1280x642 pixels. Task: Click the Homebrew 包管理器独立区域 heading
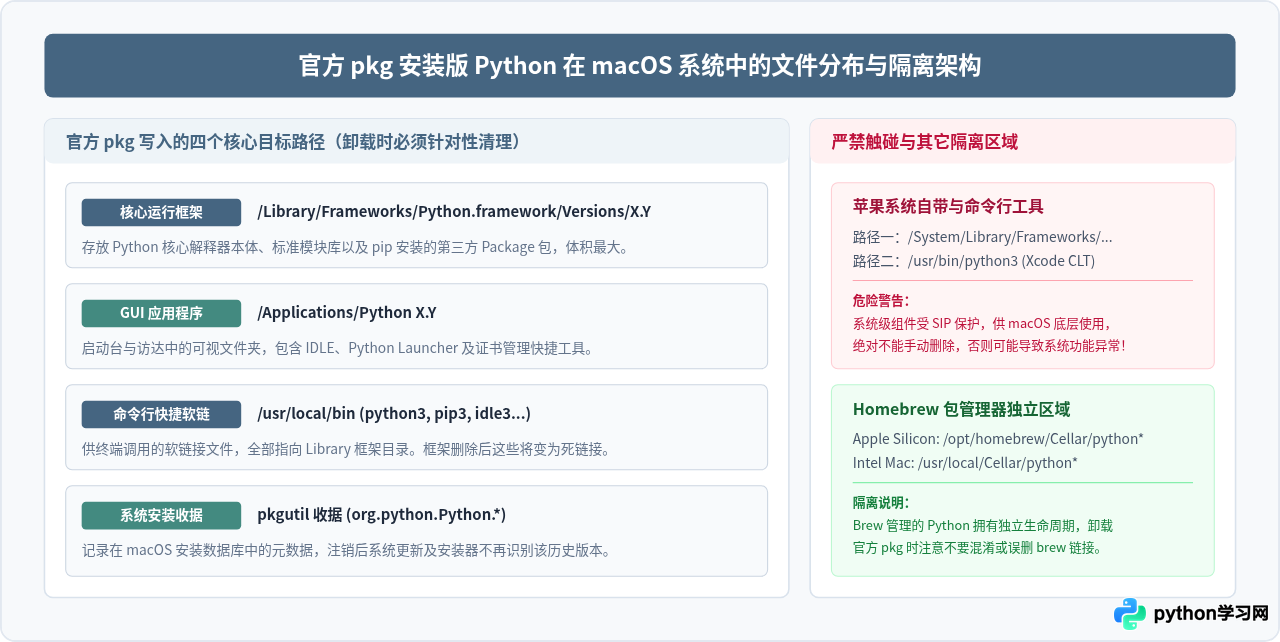click(x=961, y=409)
